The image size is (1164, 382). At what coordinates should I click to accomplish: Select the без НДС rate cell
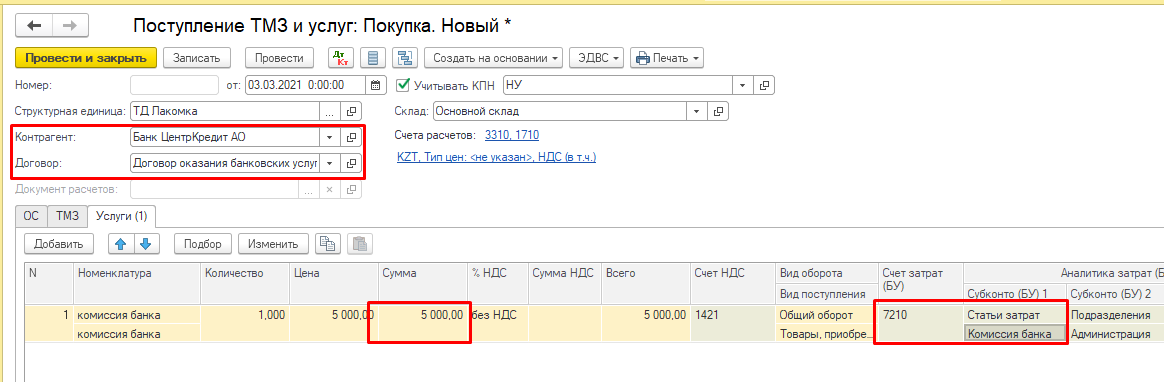pyautogui.click(x=497, y=315)
